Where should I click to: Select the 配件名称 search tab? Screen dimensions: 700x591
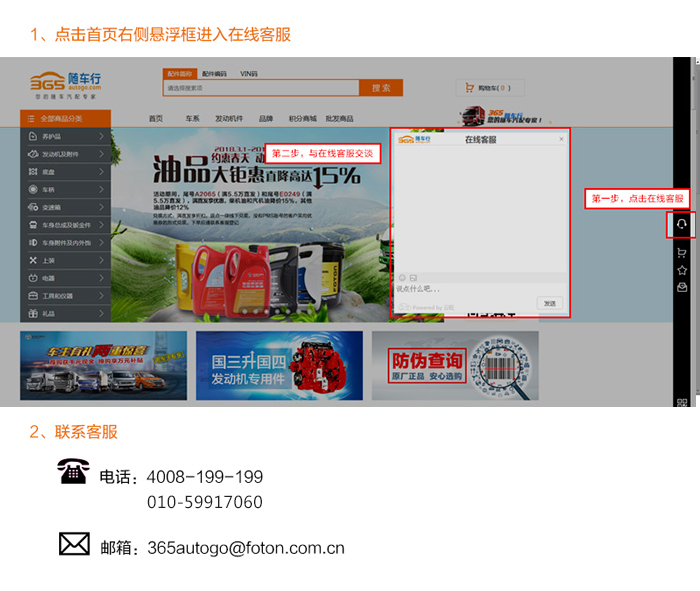click(x=180, y=74)
